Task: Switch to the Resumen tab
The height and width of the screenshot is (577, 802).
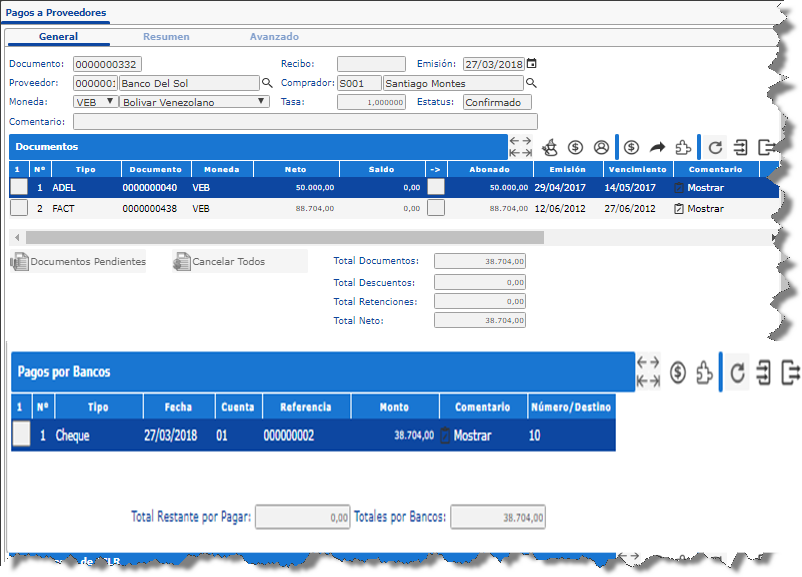Action: [166, 37]
